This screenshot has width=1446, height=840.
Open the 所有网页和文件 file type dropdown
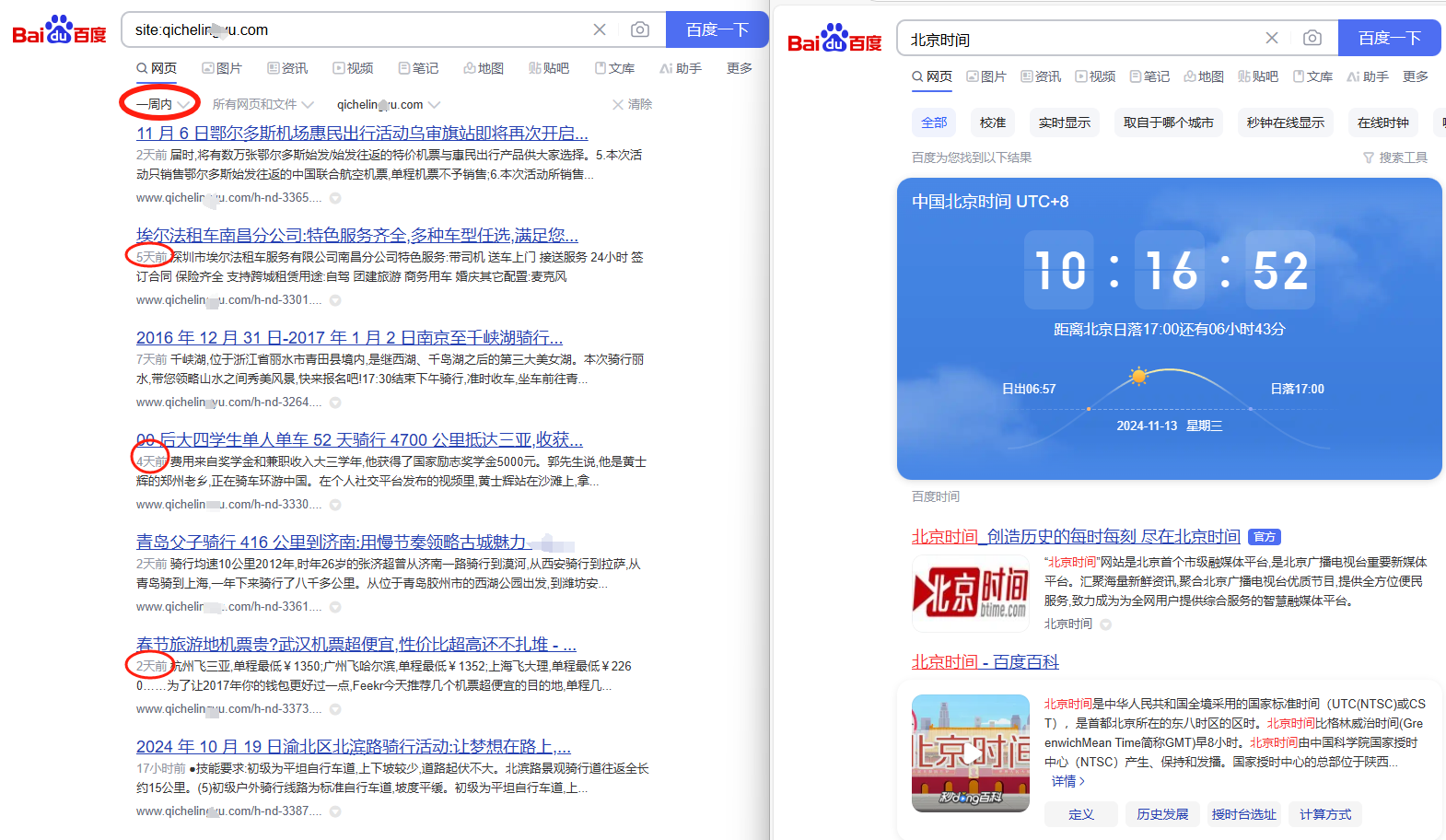point(262,104)
